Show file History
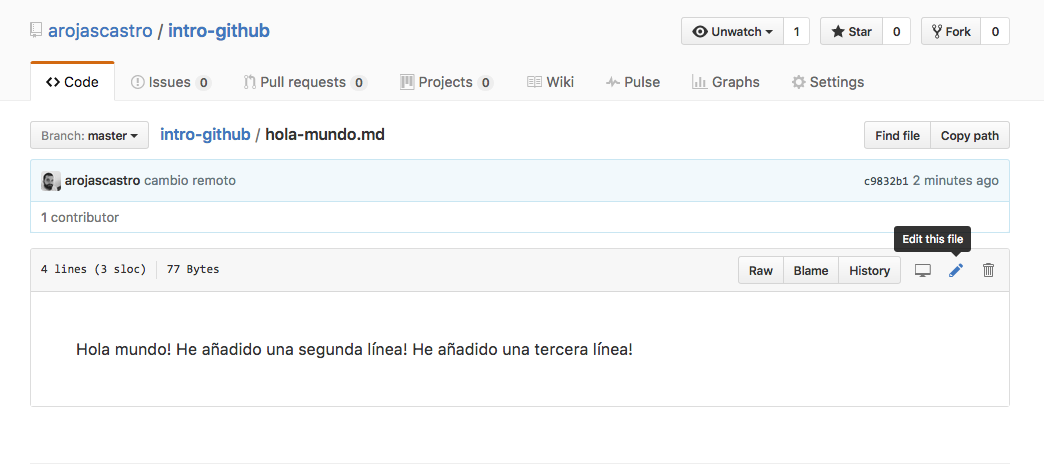The height and width of the screenshot is (476, 1044). tap(869, 270)
